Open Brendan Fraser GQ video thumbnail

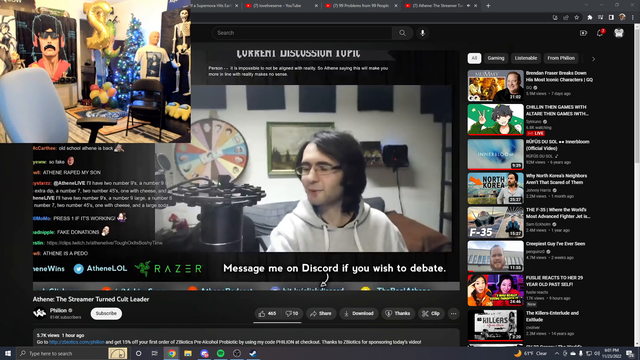point(496,86)
